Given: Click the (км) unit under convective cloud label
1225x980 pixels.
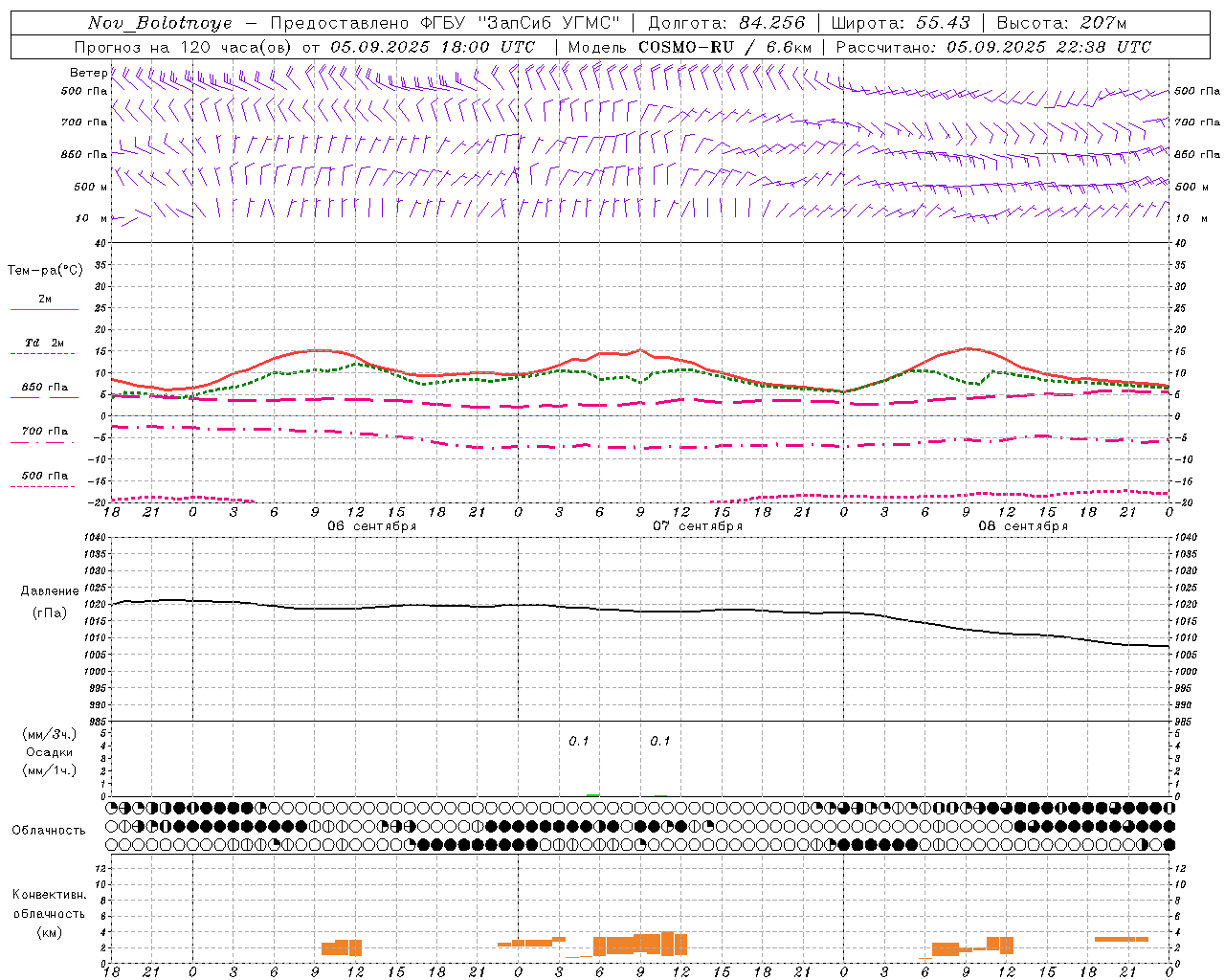Looking at the screenshot, I should click(x=49, y=932).
